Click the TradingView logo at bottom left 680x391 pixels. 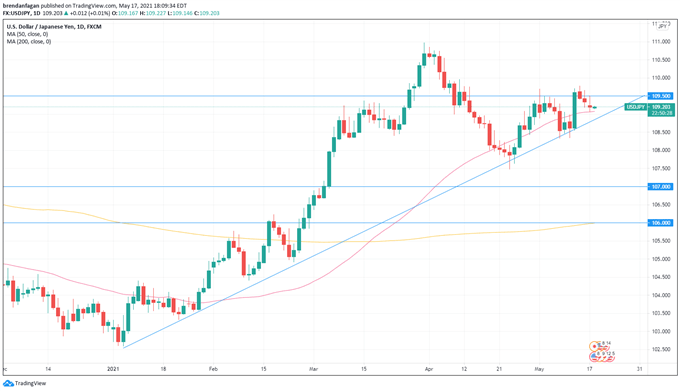click(24, 383)
